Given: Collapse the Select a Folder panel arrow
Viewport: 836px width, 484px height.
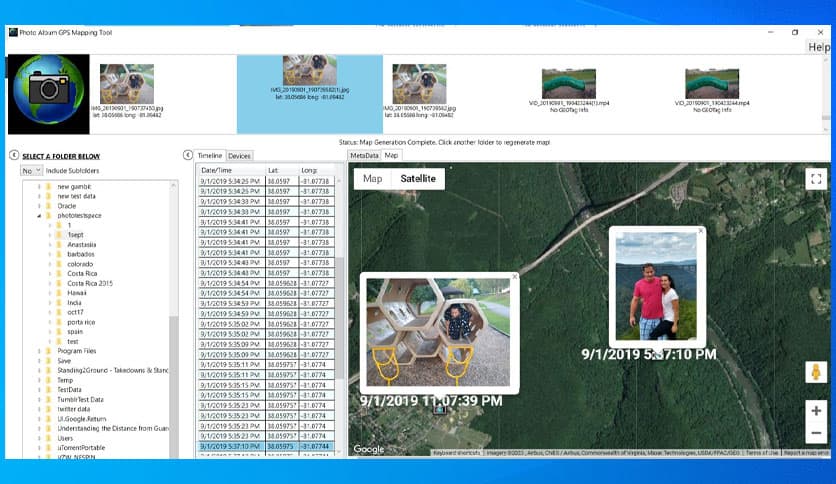Looking at the screenshot, I should click(x=14, y=155).
